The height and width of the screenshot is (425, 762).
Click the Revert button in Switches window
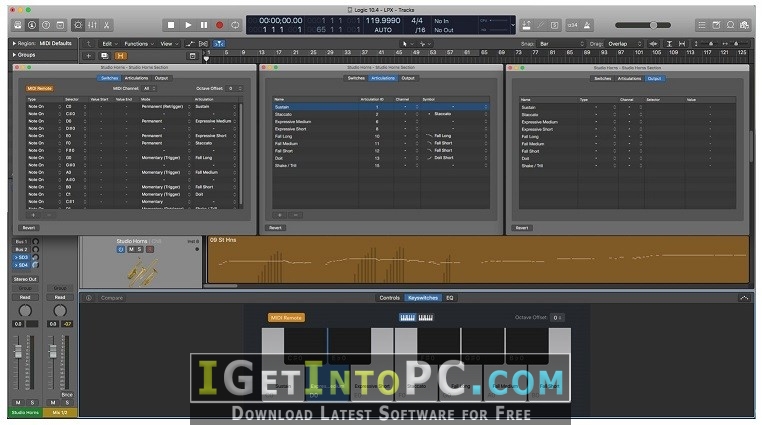click(x=29, y=228)
